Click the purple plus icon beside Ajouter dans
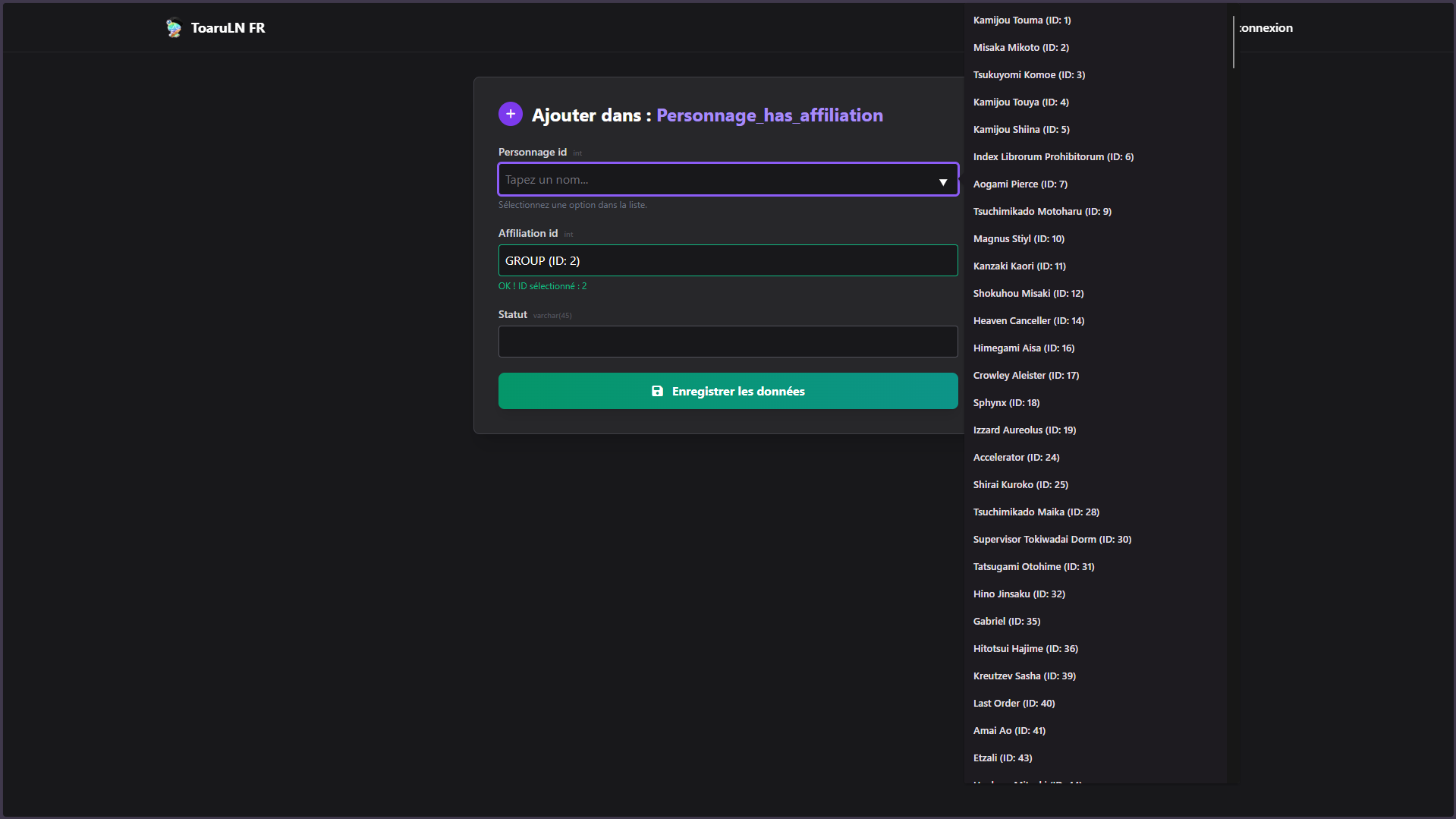Screen dimensions: 1456x819 coord(511,114)
